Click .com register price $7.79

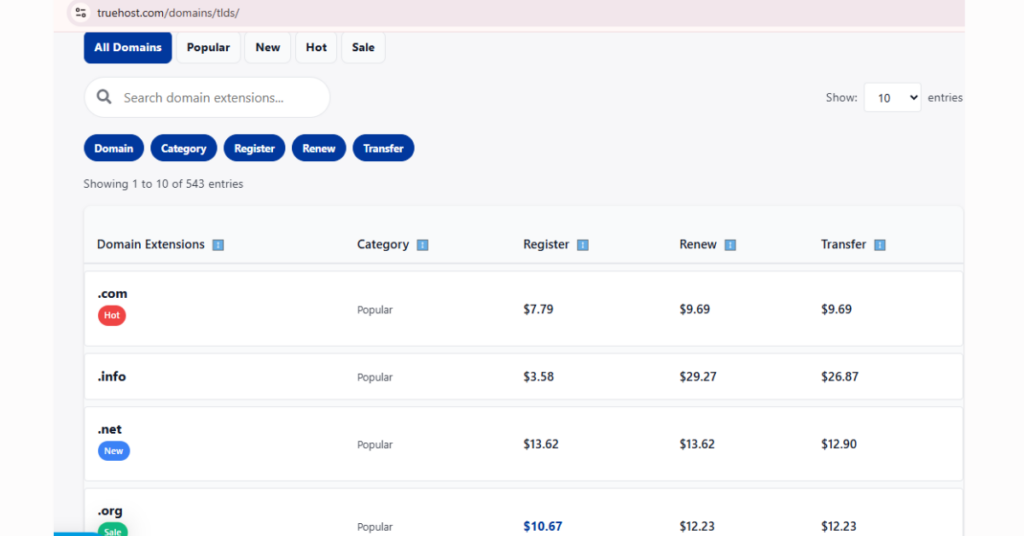[x=538, y=309]
